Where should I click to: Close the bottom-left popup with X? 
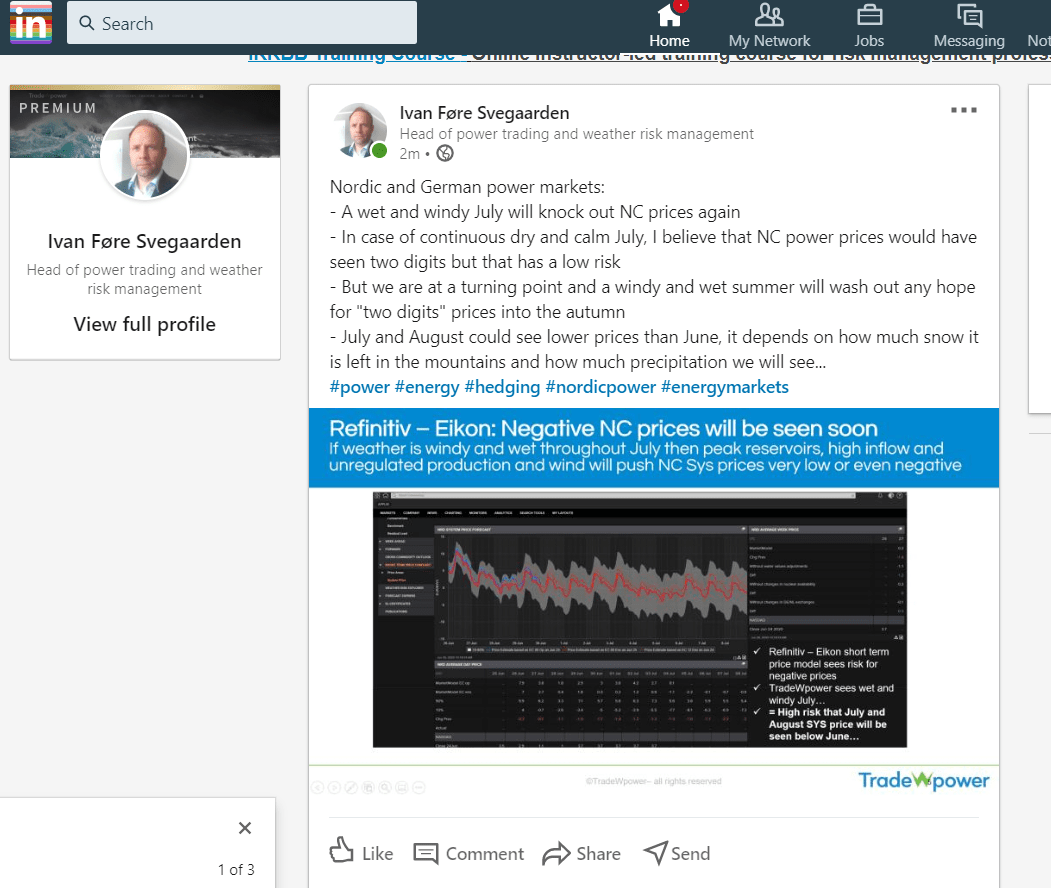(245, 828)
